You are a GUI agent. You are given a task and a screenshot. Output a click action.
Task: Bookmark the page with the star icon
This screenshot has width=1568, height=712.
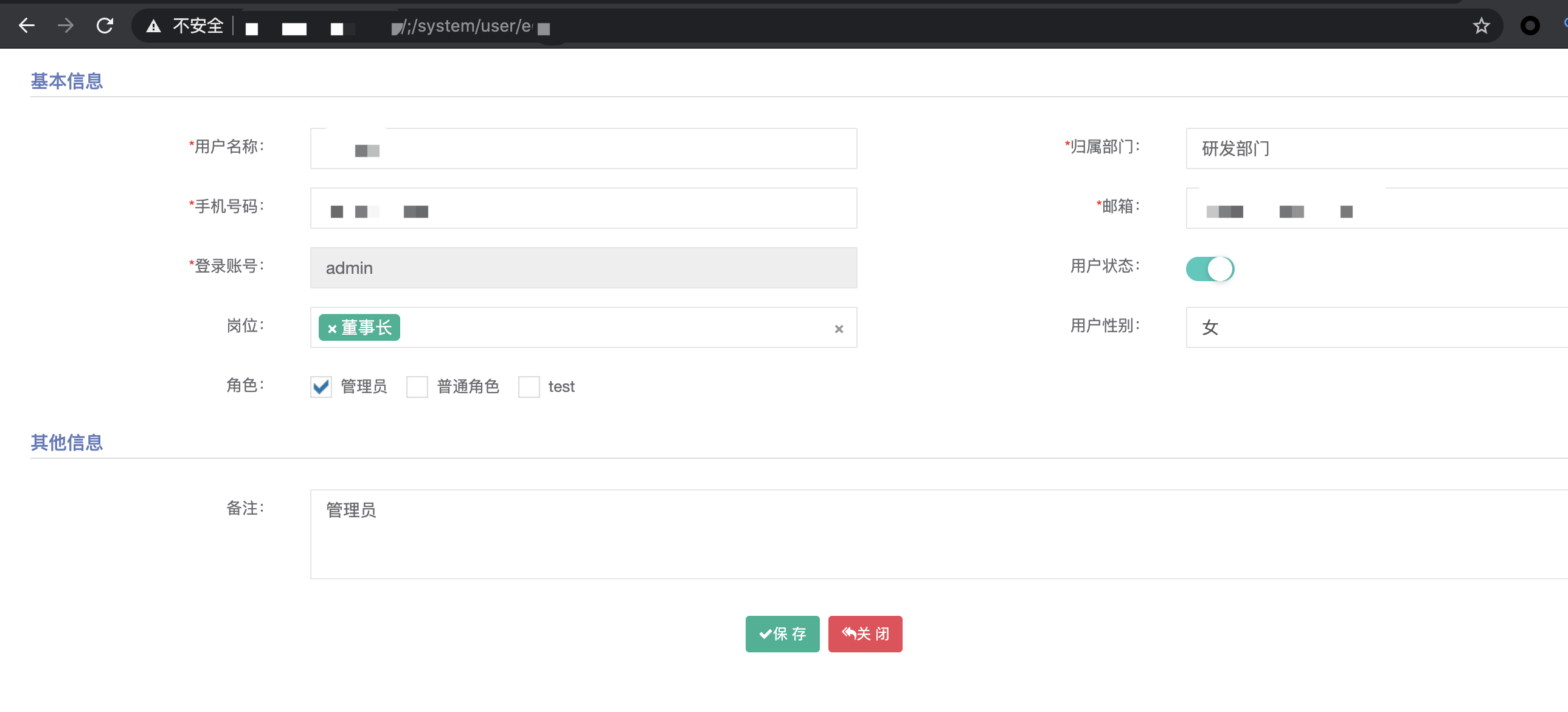pos(1481,26)
